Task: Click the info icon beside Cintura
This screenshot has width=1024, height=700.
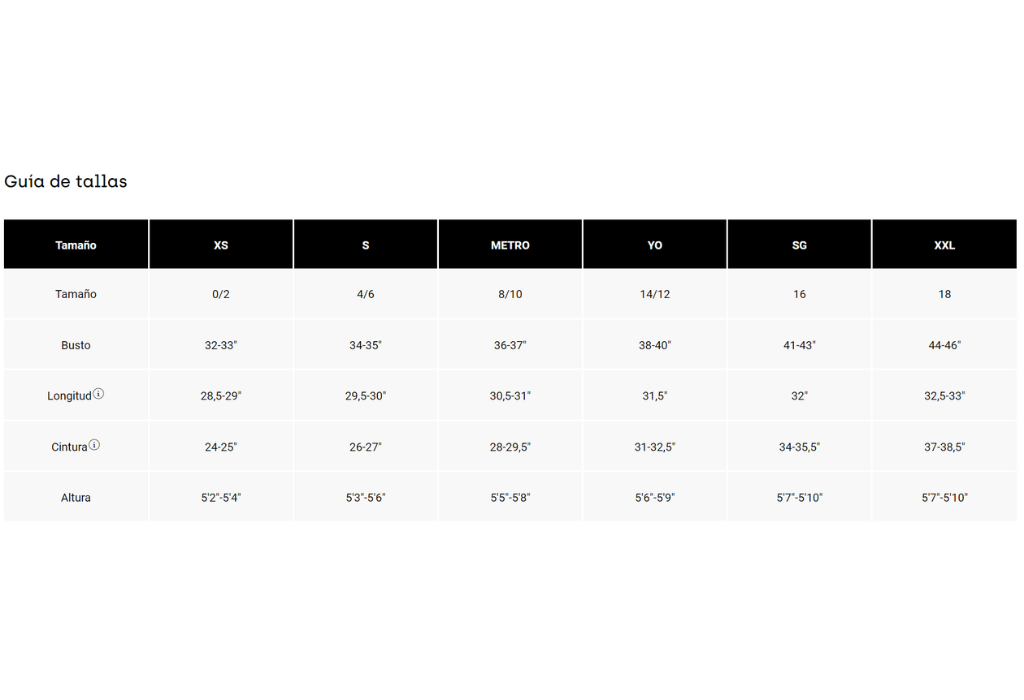Action: tap(94, 445)
